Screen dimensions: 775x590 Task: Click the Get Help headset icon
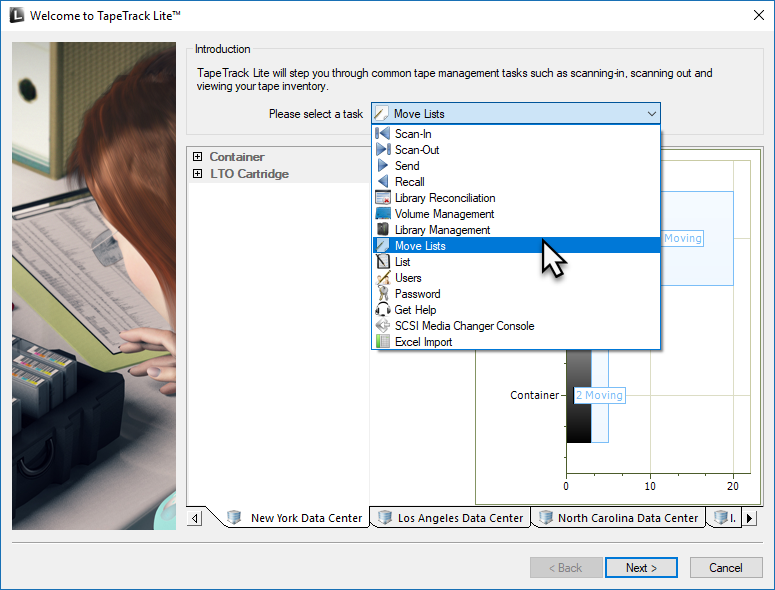coord(383,310)
